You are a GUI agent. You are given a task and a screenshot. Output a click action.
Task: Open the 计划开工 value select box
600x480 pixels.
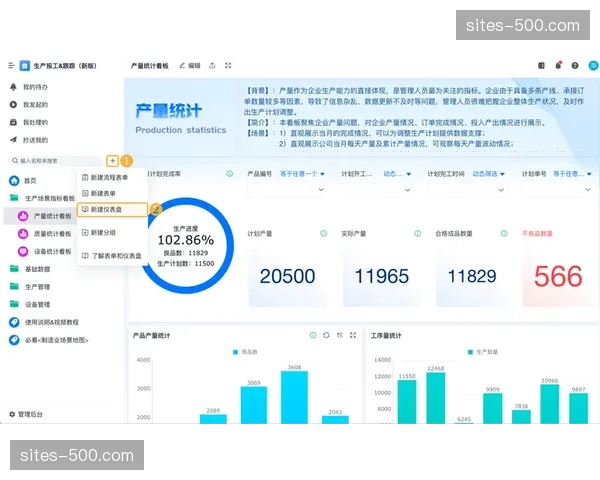click(x=377, y=189)
